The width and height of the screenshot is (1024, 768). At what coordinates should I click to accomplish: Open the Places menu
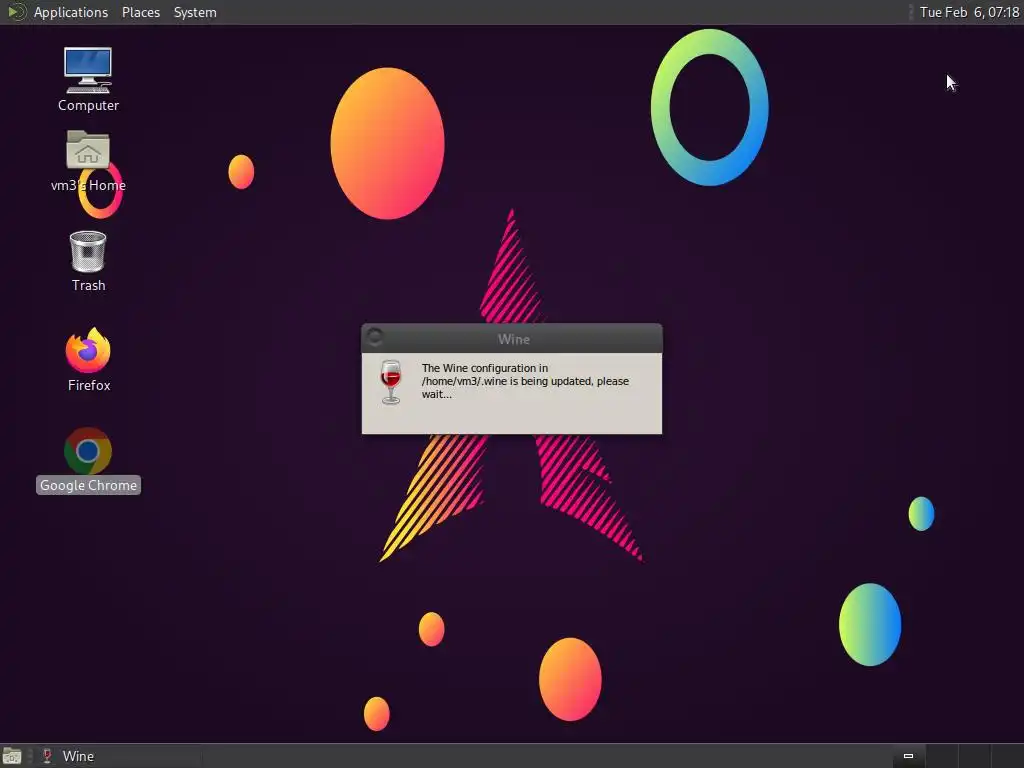[140, 12]
